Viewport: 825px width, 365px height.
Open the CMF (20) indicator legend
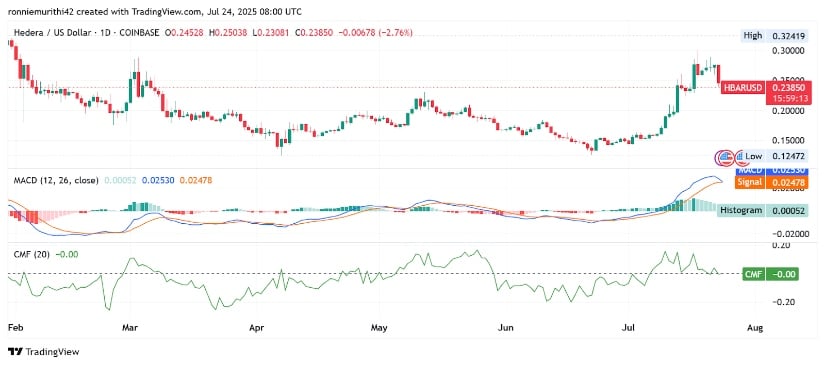32,254
